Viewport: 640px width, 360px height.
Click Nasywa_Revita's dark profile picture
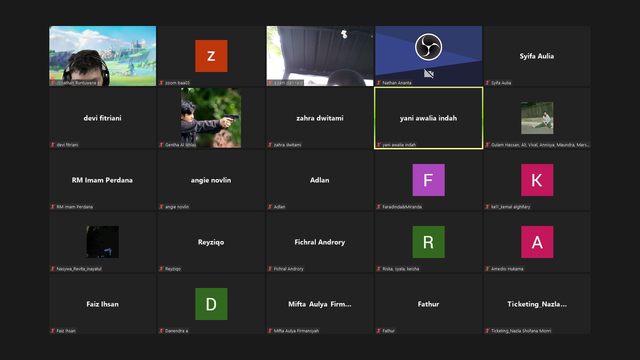pos(102,242)
